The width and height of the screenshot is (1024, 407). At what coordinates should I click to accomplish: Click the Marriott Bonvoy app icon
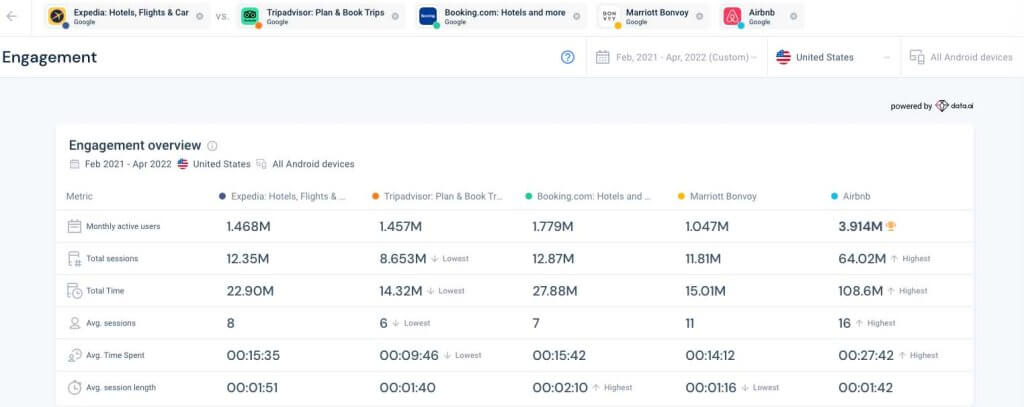[609, 16]
